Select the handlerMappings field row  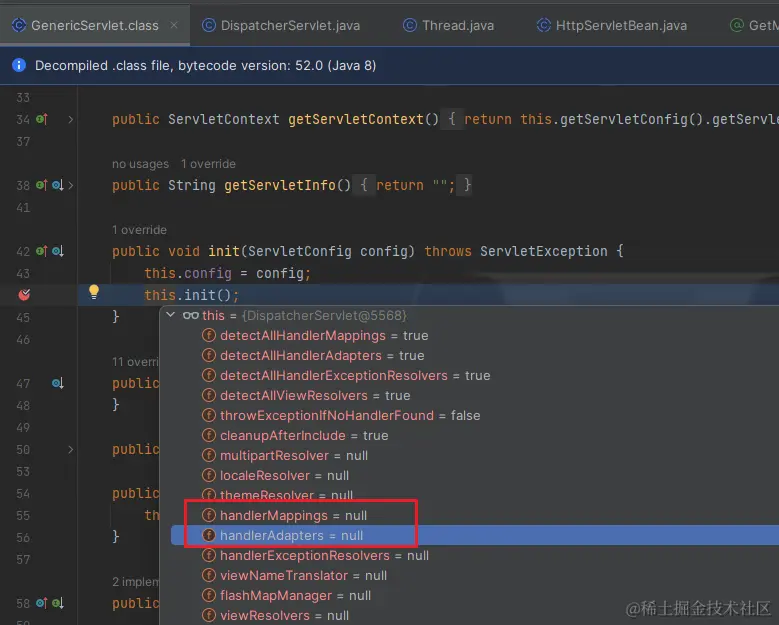click(x=474, y=516)
